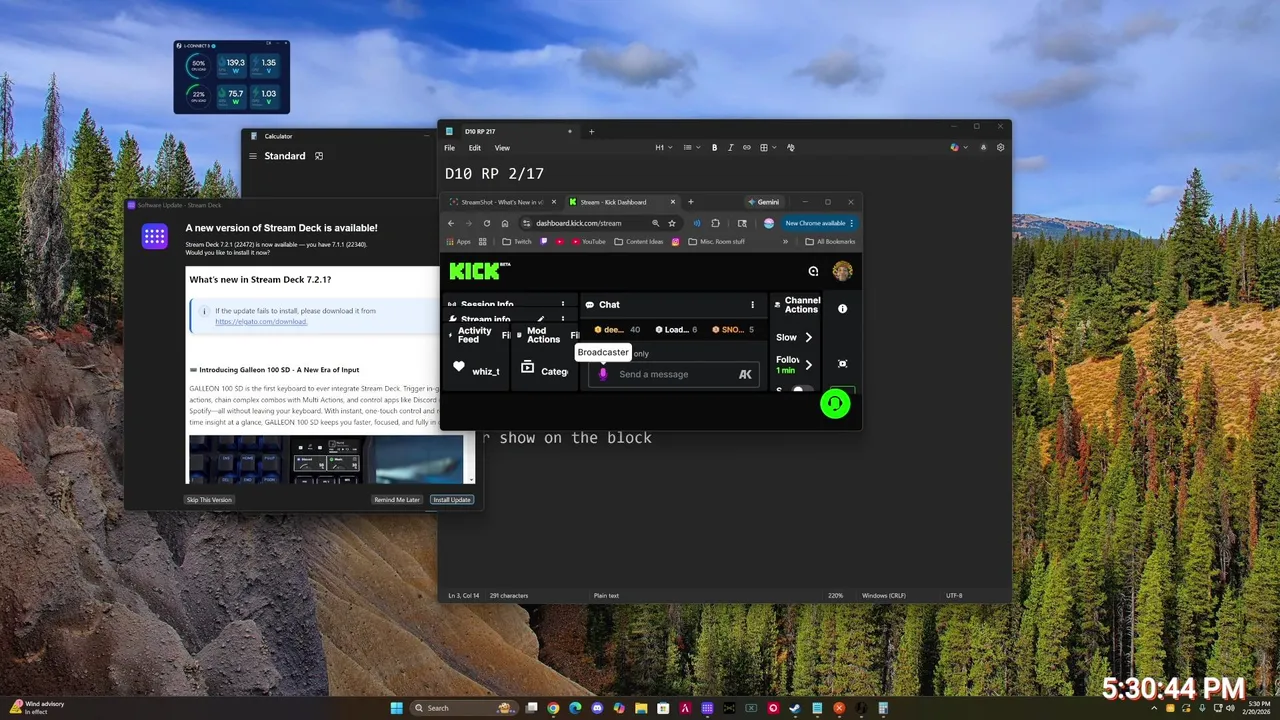The width and height of the screenshot is (1280, 720).
Task: Open the table insert dropdown in Notepad
Action: 766,147
